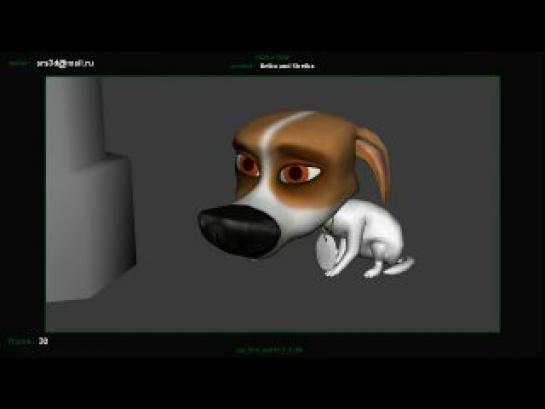This screenshot has height=409, width=545.
Task: Click the green resolution text above the title
Action: pyautogui.click(x=273, y=57)
